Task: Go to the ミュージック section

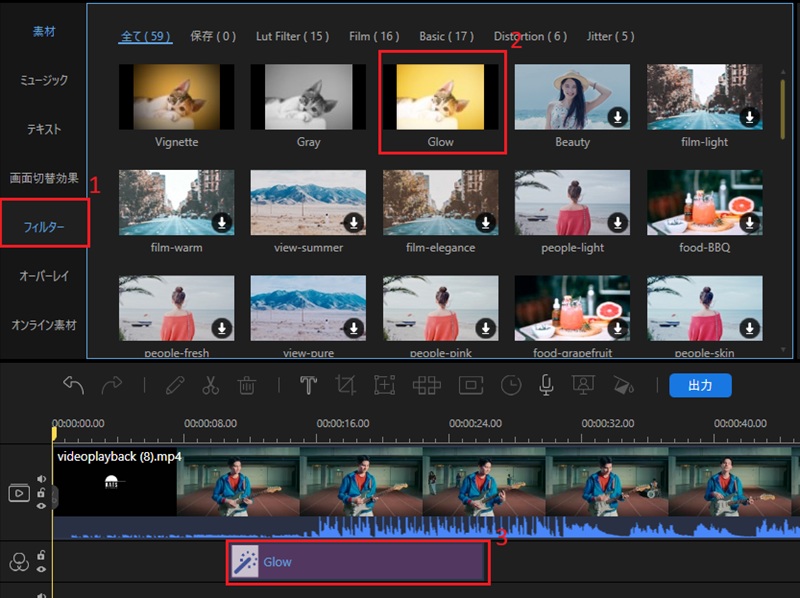Action: click(44, 80)
